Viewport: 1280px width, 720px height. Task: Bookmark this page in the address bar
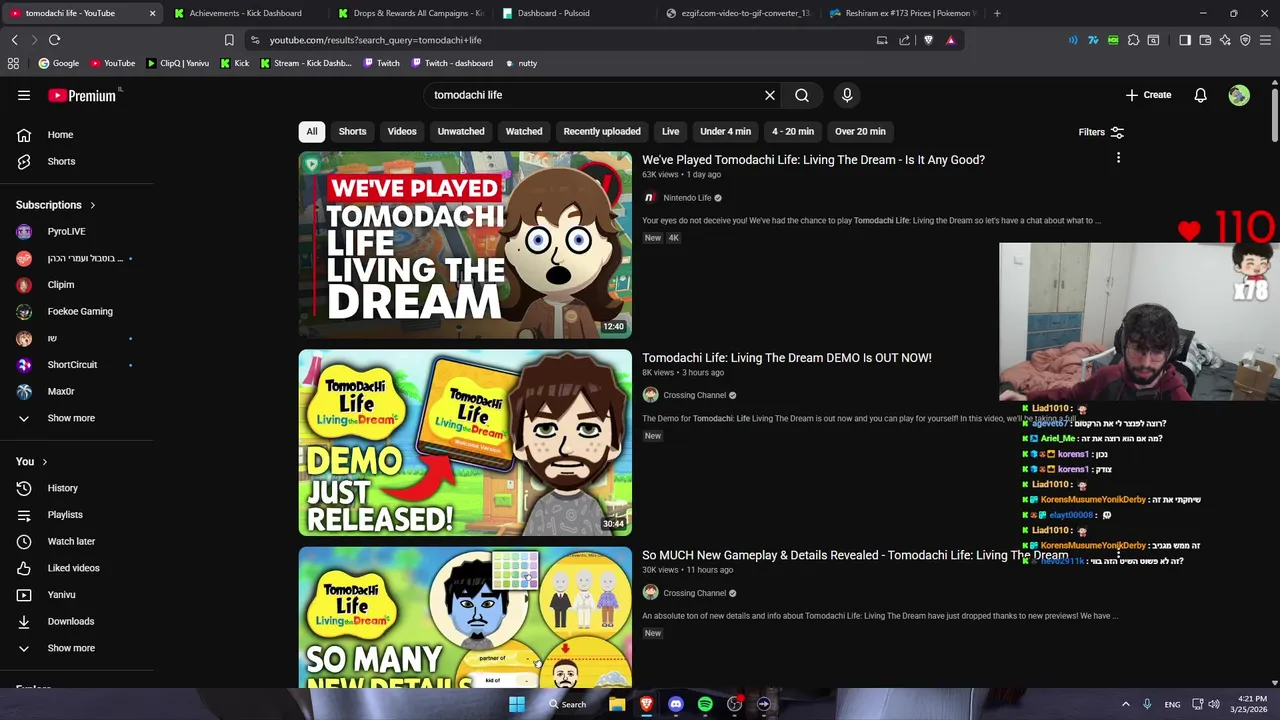click(x=229, y=40)
